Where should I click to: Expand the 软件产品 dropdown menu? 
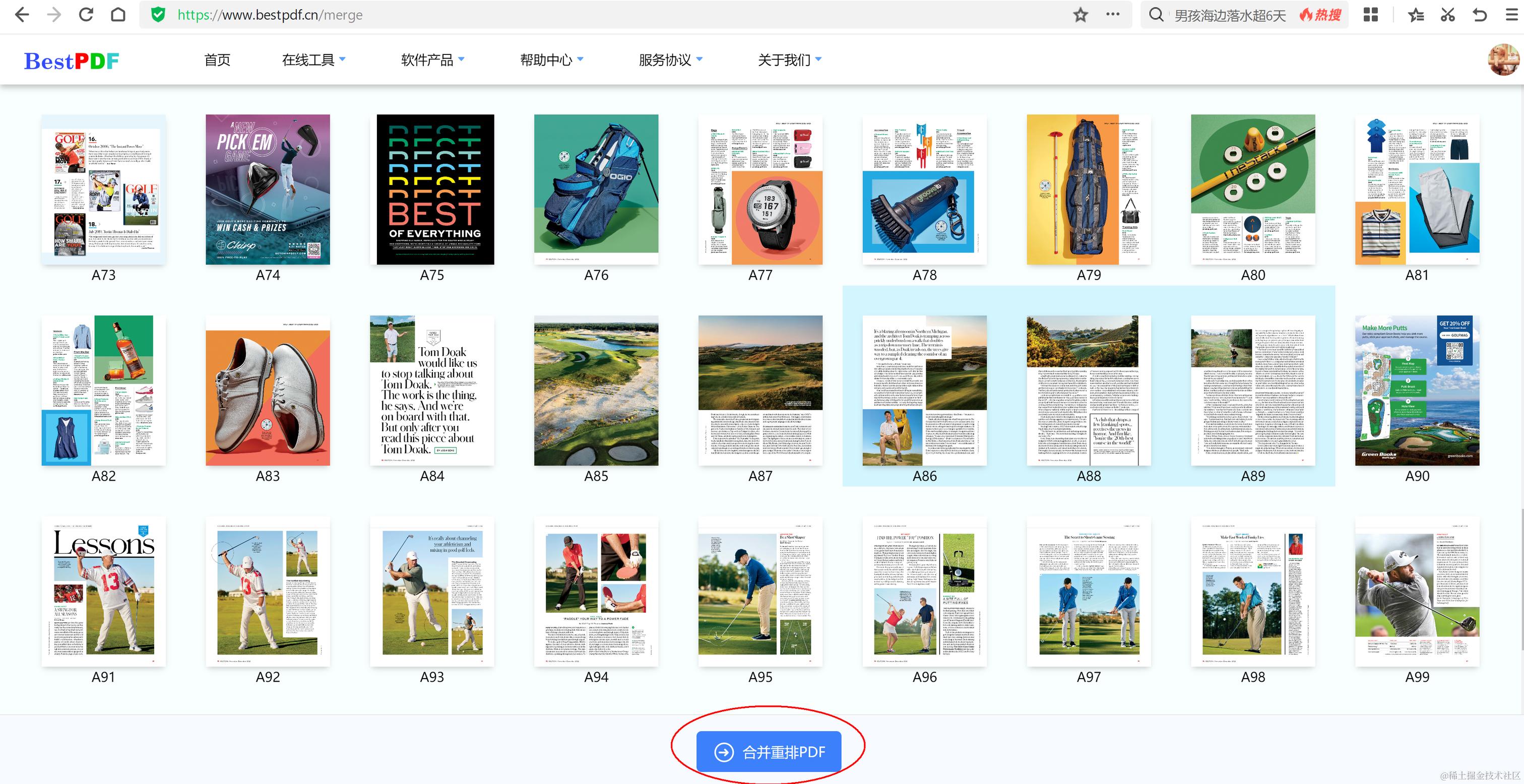click(432, 60)
